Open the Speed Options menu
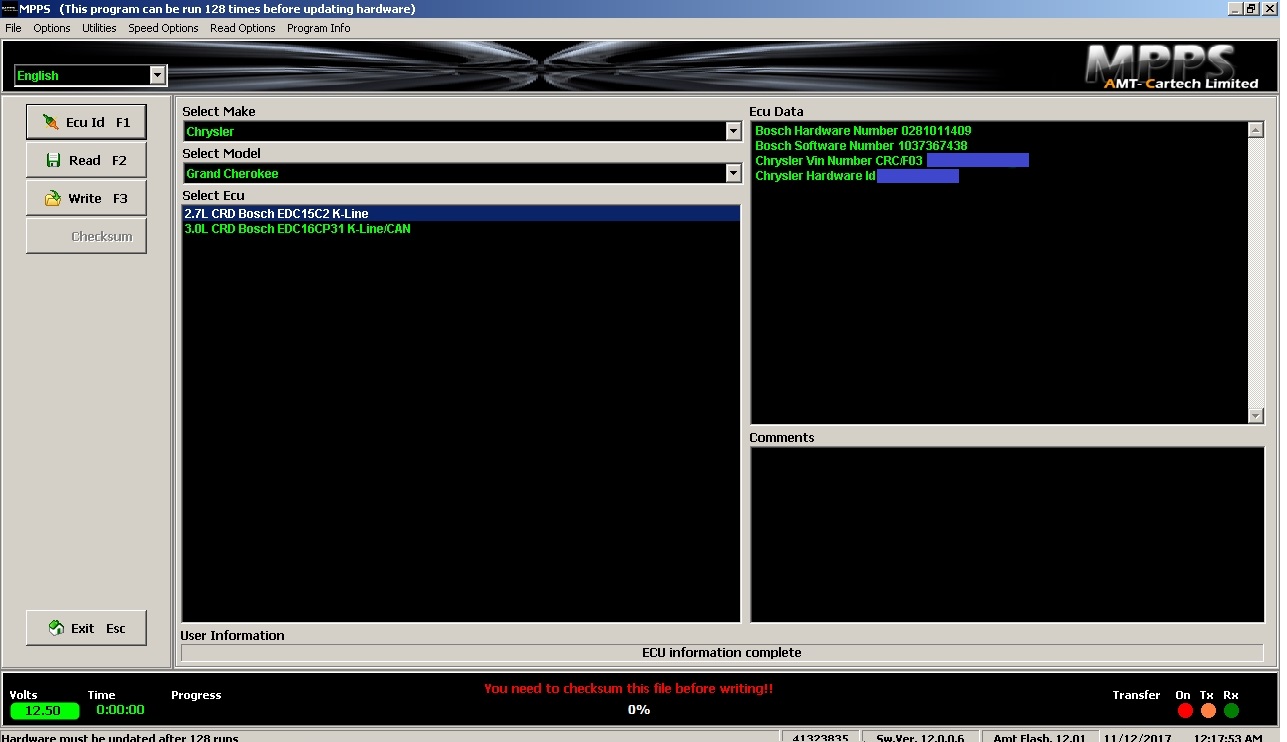Screen dimensions: 1287x742 point(163,28)
